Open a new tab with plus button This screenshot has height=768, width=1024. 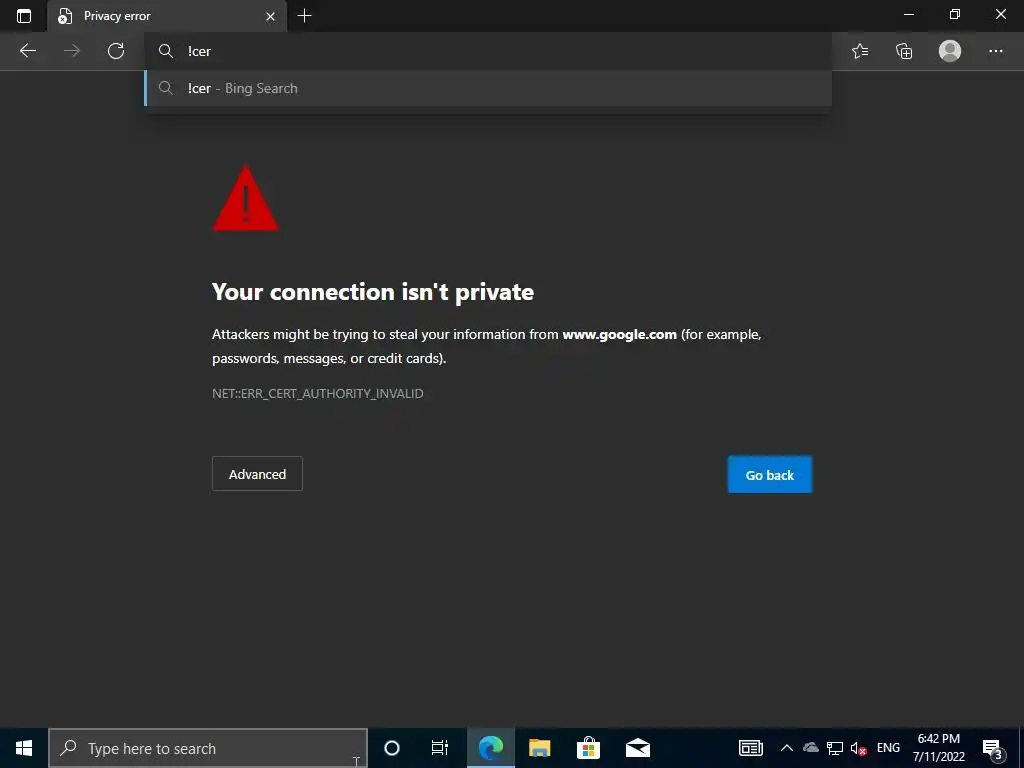(304, 16)
